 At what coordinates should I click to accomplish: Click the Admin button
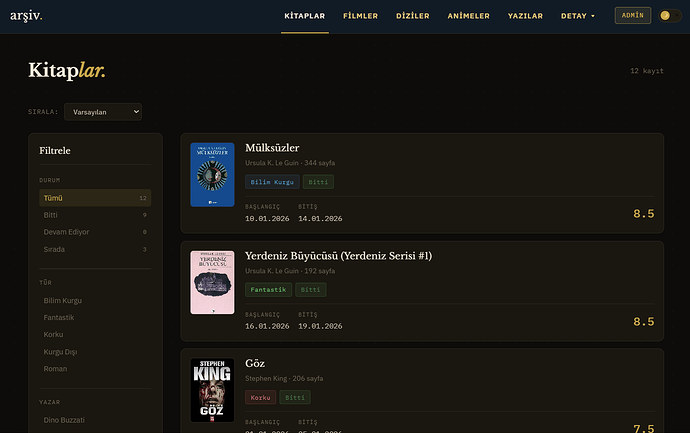coord(633,16)
